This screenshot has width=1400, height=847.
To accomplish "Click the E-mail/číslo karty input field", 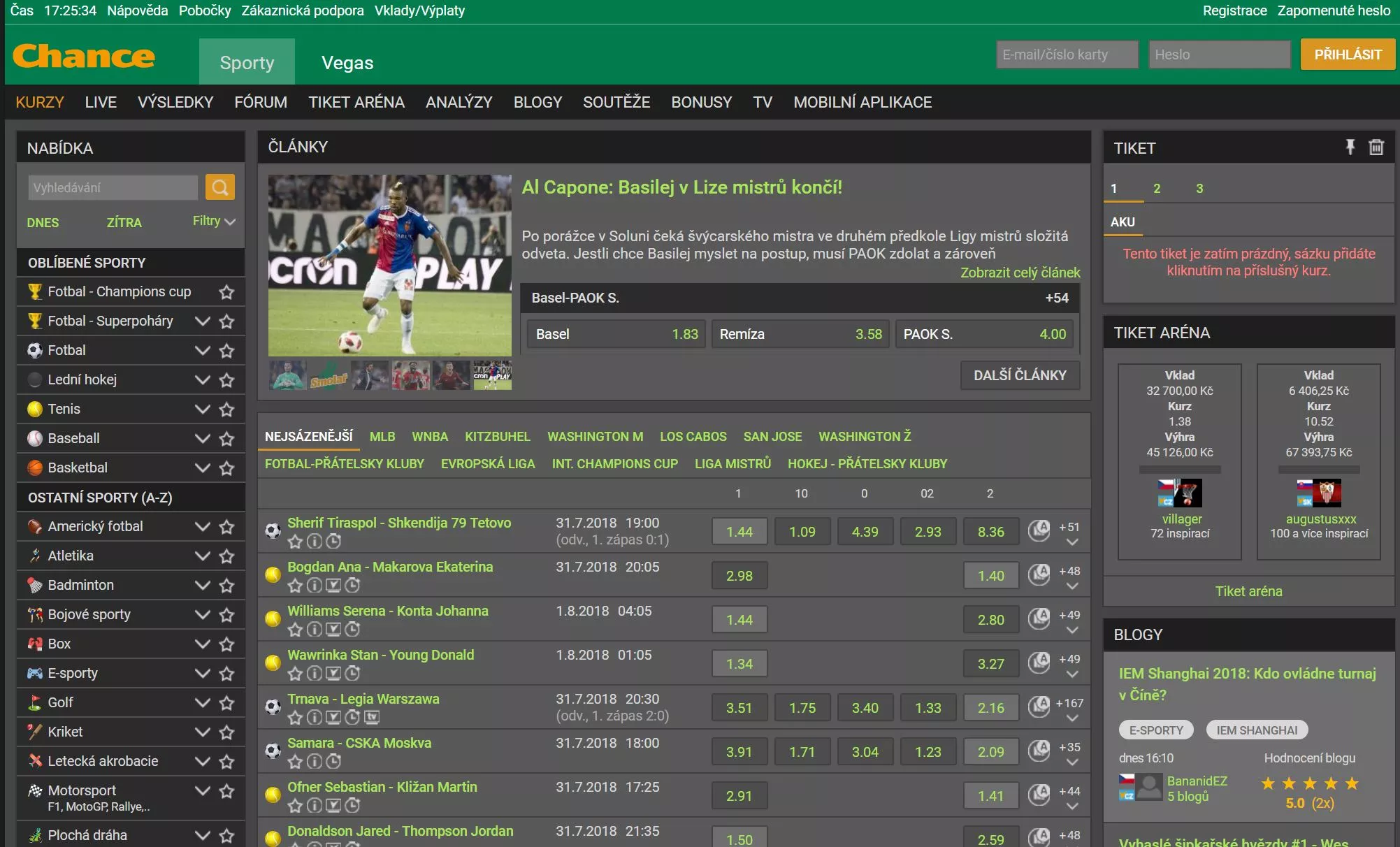I will tap(1067, 55).
